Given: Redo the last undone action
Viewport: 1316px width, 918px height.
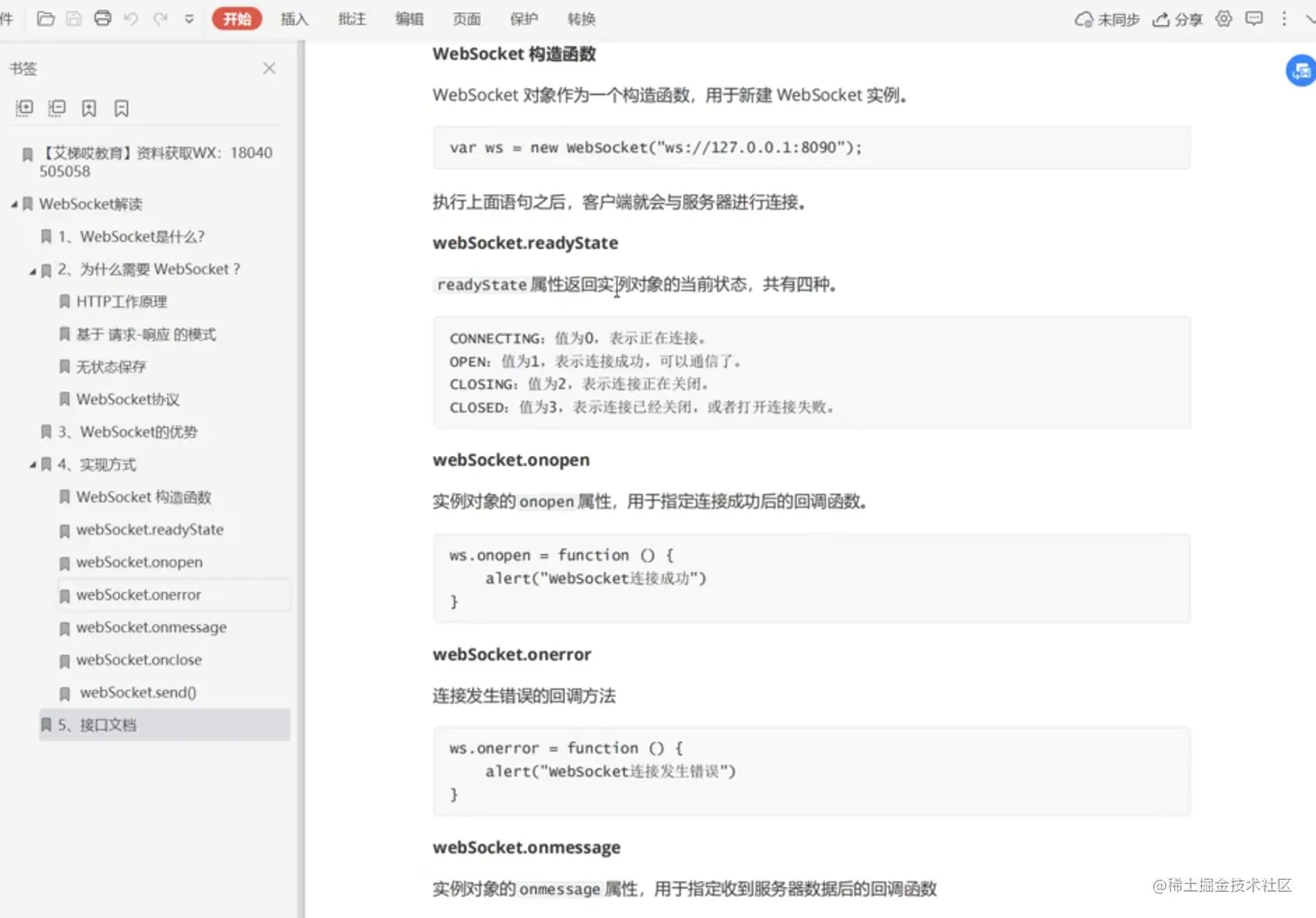Looking at the screenshot, I should [160, 18].
